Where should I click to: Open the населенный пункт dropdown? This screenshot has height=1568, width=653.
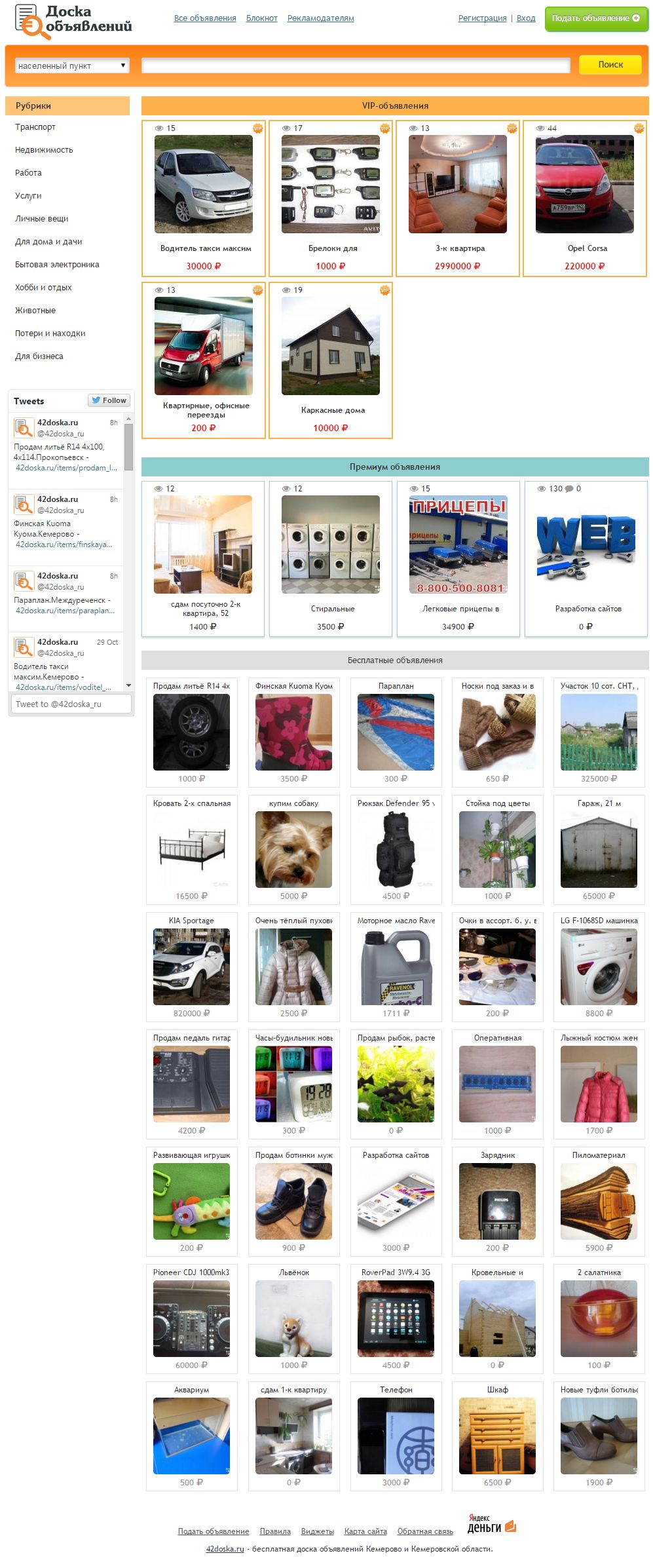point(72,66)
